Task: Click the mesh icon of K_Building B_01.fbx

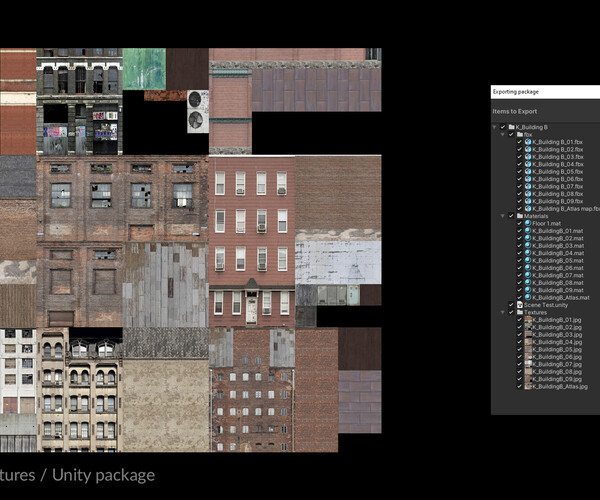Action: click(528, 142)
